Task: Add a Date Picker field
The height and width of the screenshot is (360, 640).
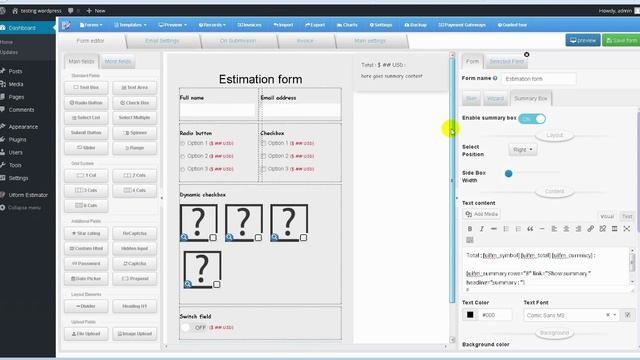Action: [86, 279]
